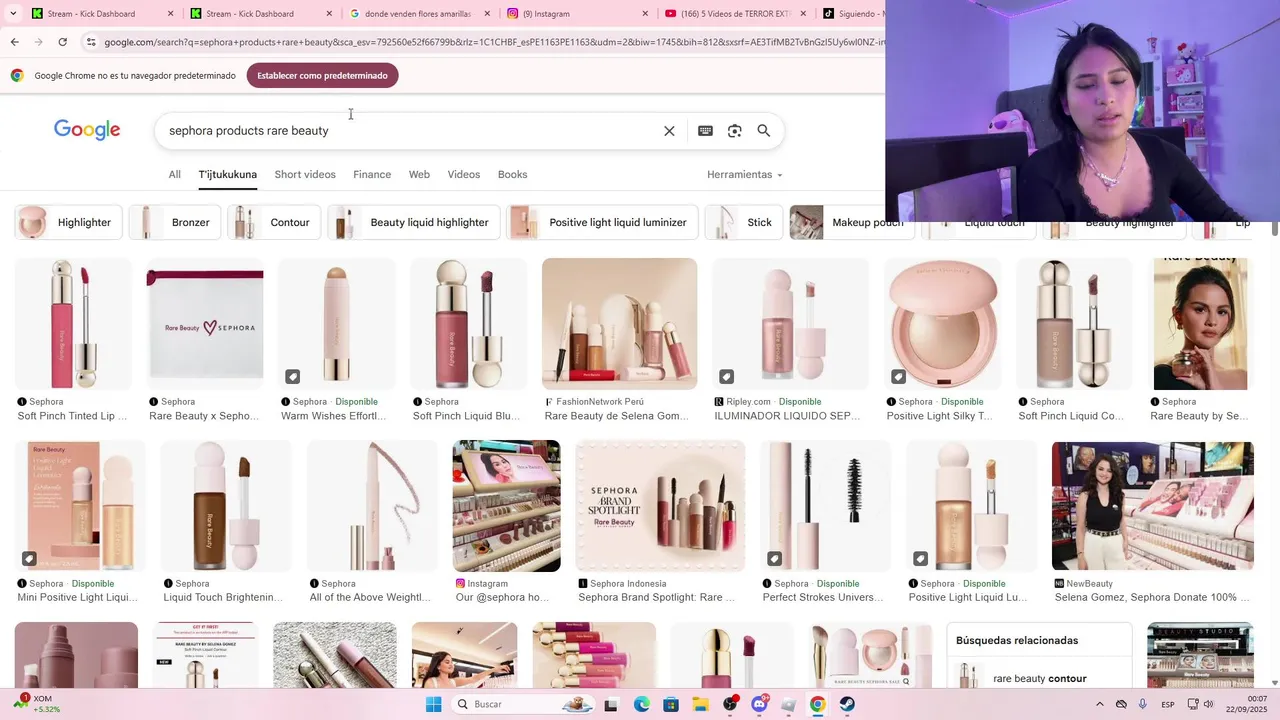The width and height of the screenshot is (1280, 720).
Task: Switch to Chrome in taskbar
Action: 818,704
